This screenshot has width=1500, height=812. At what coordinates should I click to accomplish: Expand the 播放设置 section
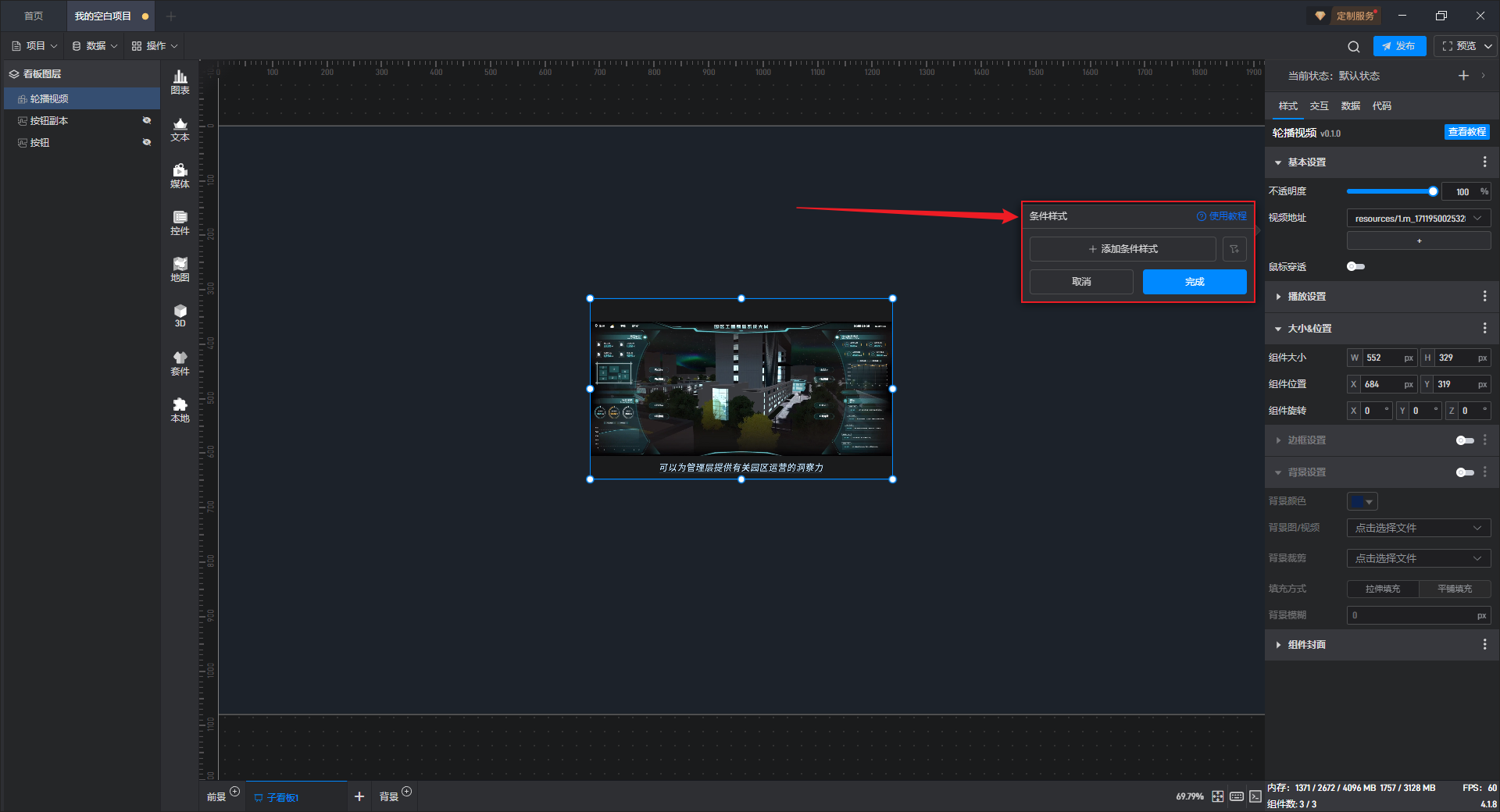[x=1306, y=297]
